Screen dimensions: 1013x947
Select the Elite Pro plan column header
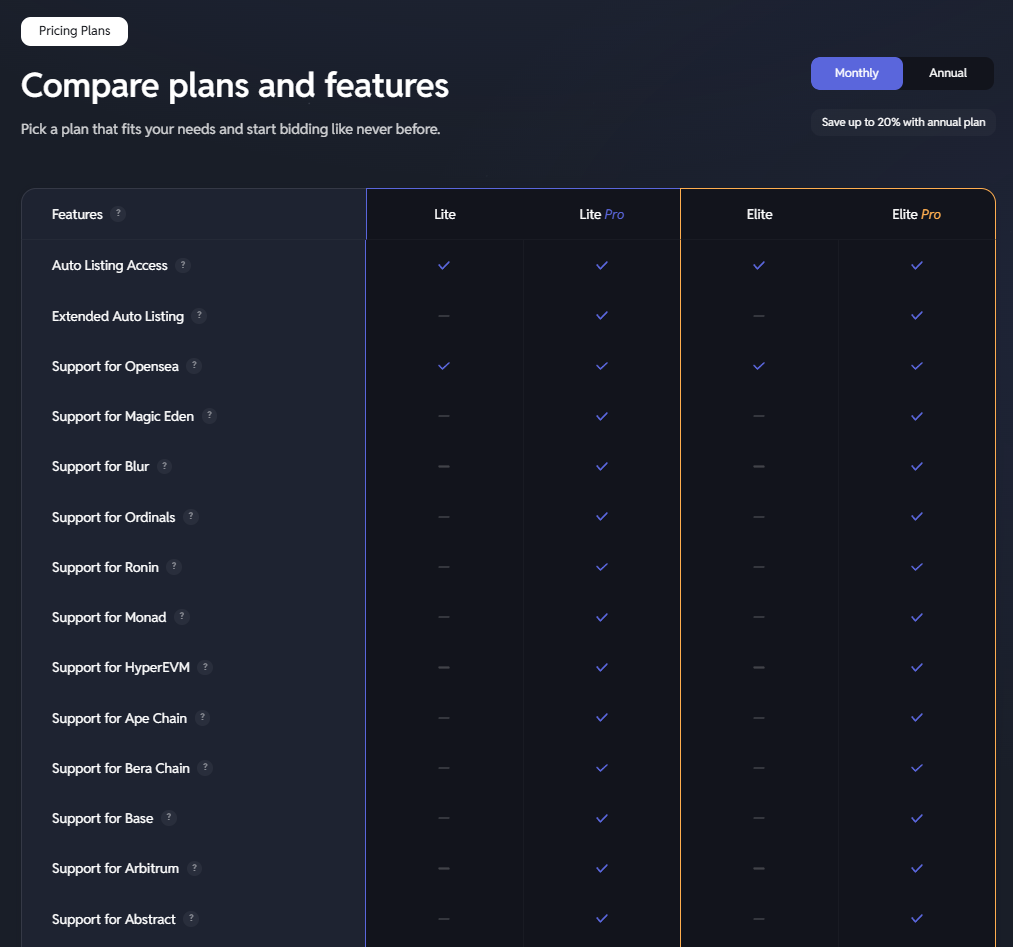click(916, 214)
